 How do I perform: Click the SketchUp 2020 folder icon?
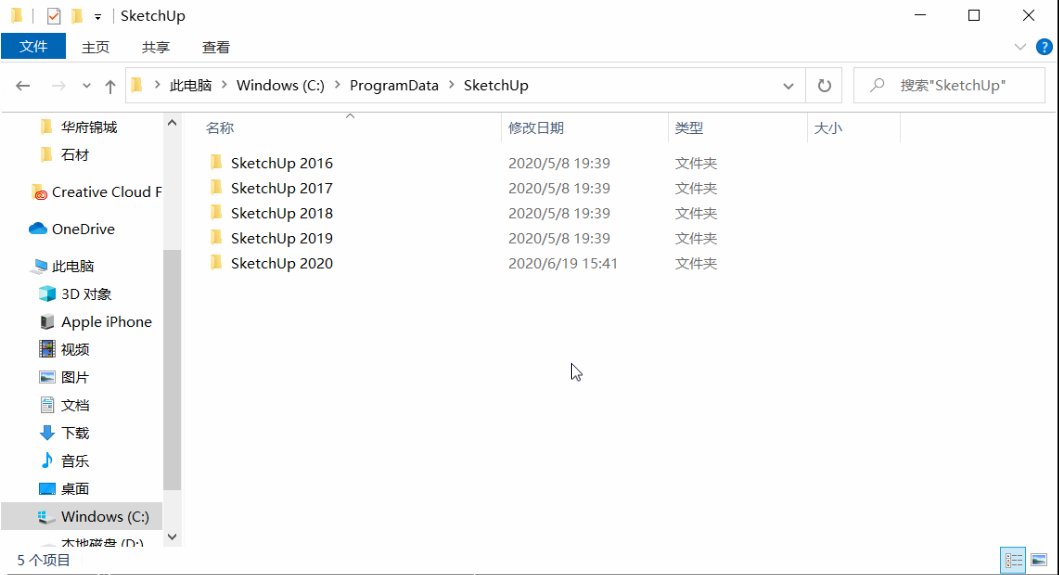216,261
